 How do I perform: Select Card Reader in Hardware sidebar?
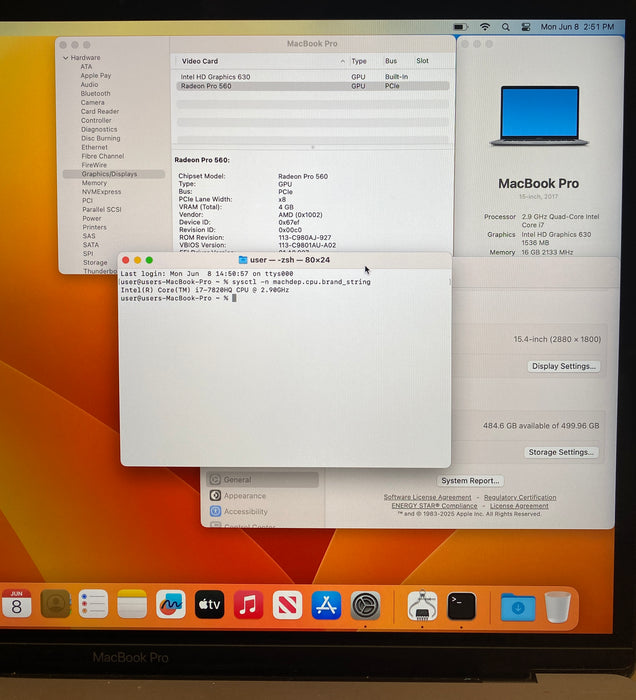pyautogui.click(x=100, y=111)
